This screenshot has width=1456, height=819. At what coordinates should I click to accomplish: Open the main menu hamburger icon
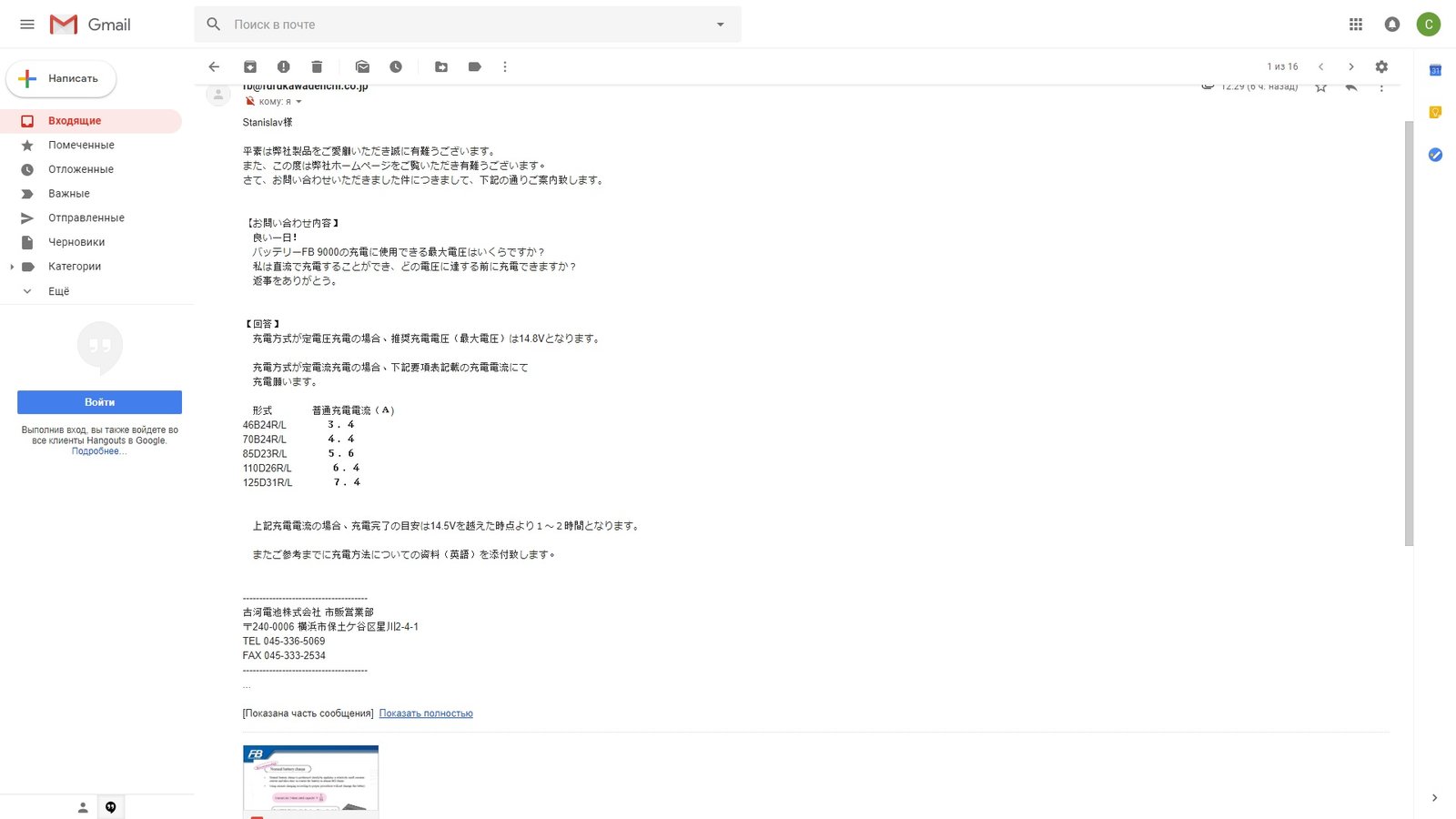27,25
